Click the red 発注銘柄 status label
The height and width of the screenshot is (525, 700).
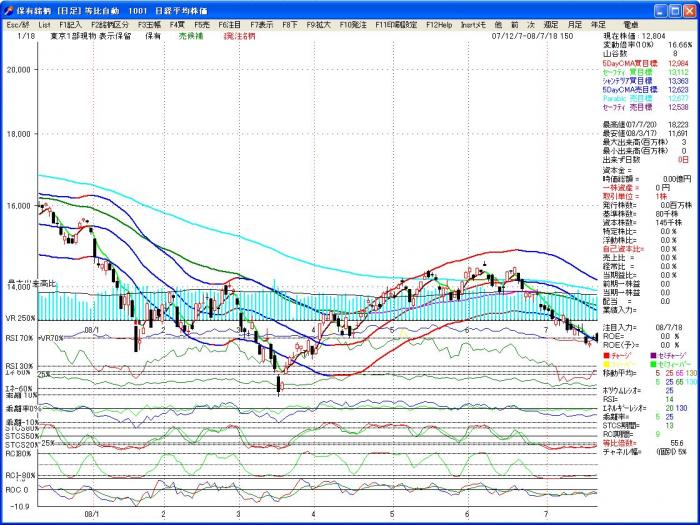[240, 36]
